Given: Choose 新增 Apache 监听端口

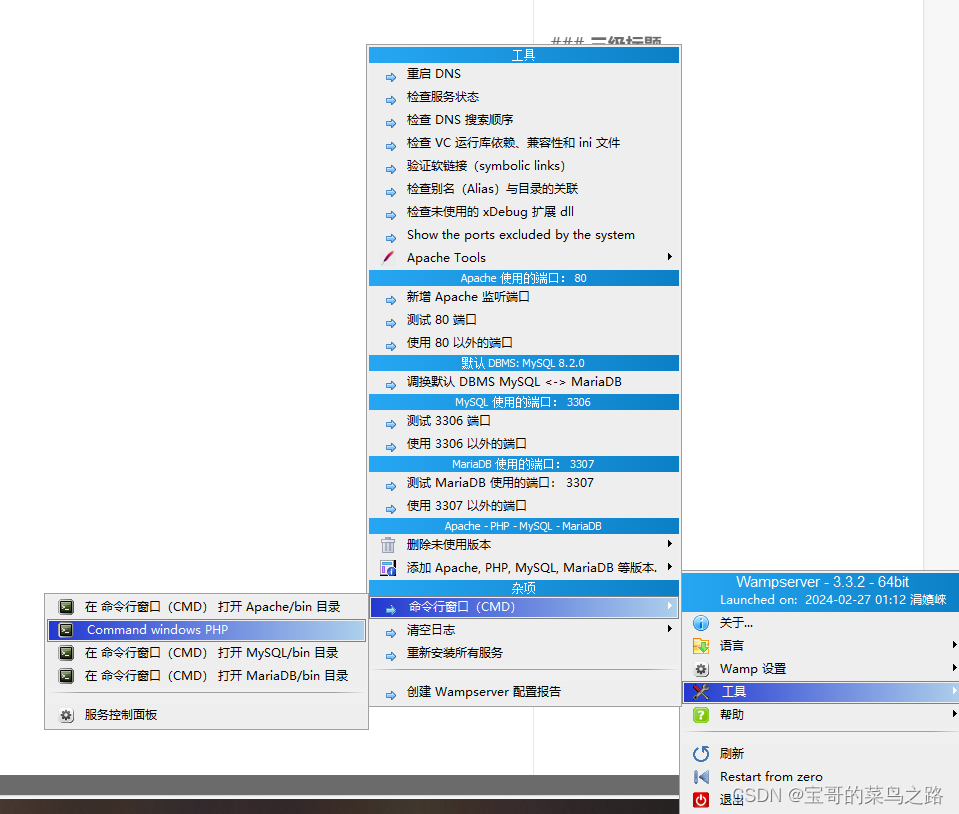Looking at the screenshot, I should (524, 297).
